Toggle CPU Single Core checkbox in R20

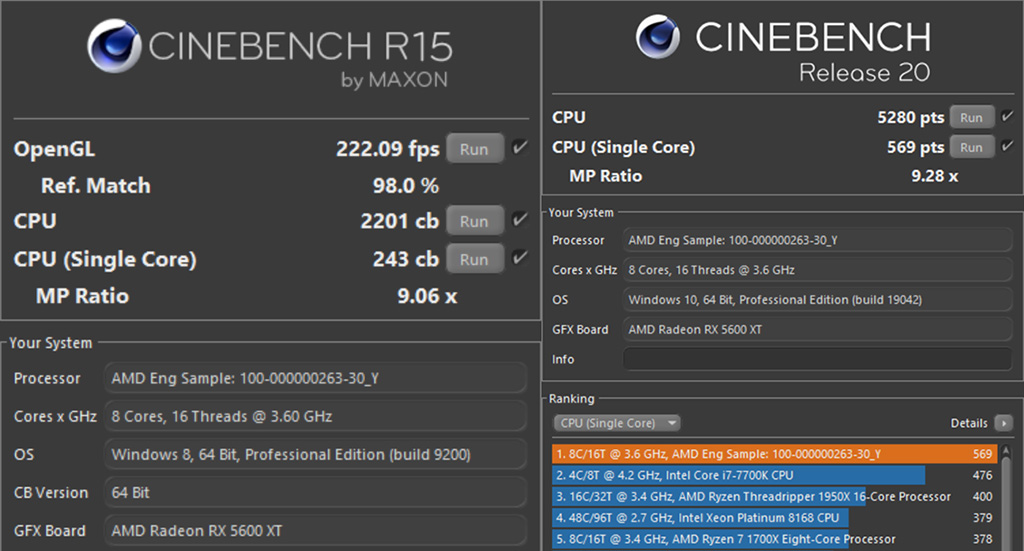tap(1007, 146)
